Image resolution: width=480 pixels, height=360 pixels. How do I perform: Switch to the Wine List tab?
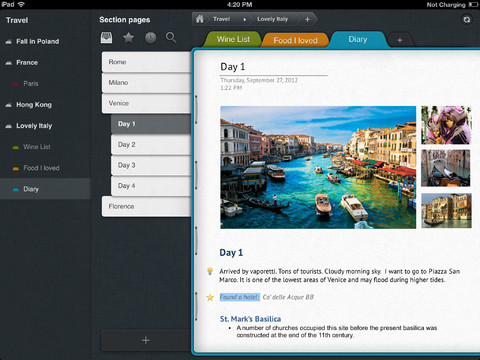(233, 39)
